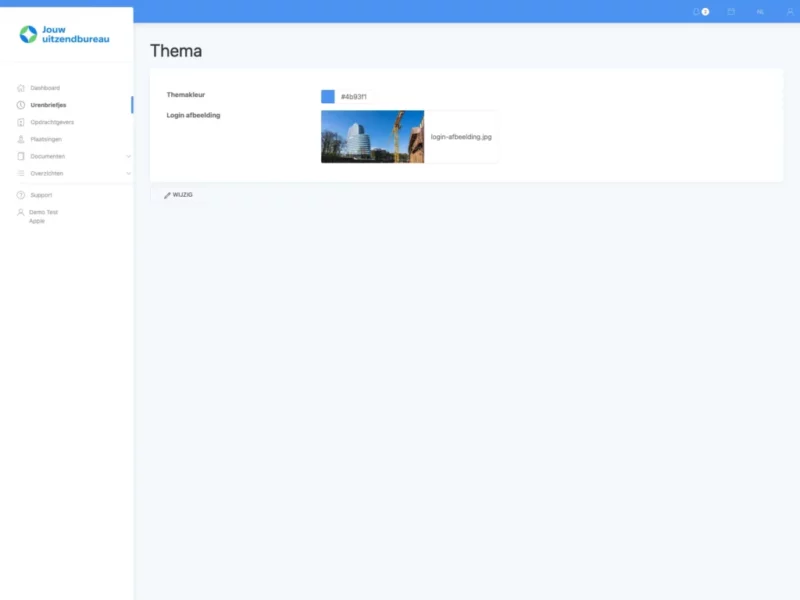Go to the Opdrachtgevers menu item
The width and height of the screenshot is (800, 600).
point(52,122)
